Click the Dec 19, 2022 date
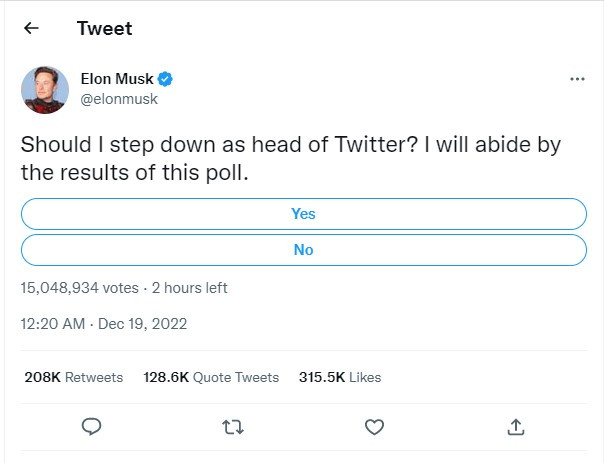Screen dimensions: 604x463 pyautogui.click(x=143, y=324)
